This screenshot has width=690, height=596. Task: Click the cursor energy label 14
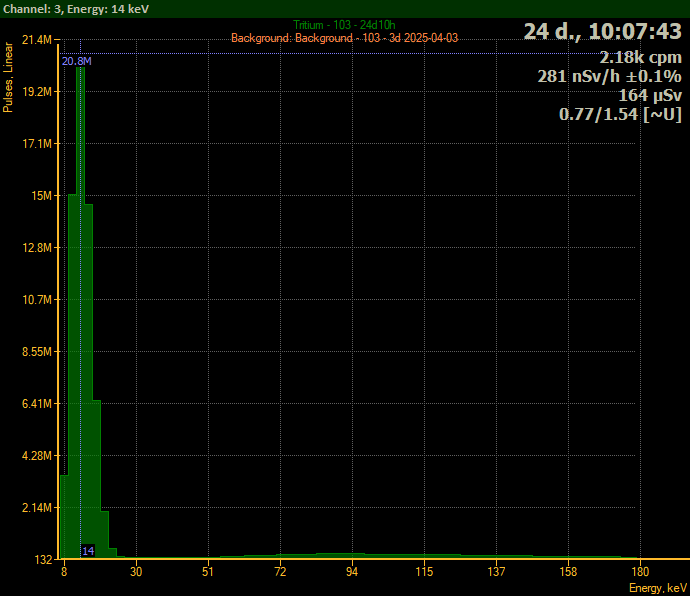[88, 551]
